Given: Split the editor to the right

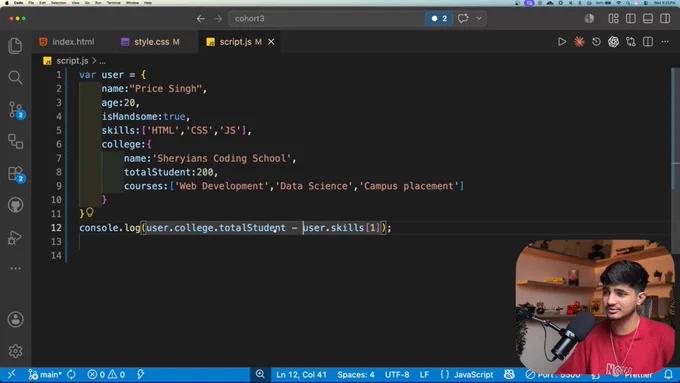Looking at the screenshot, I should [x=648, y=42].
